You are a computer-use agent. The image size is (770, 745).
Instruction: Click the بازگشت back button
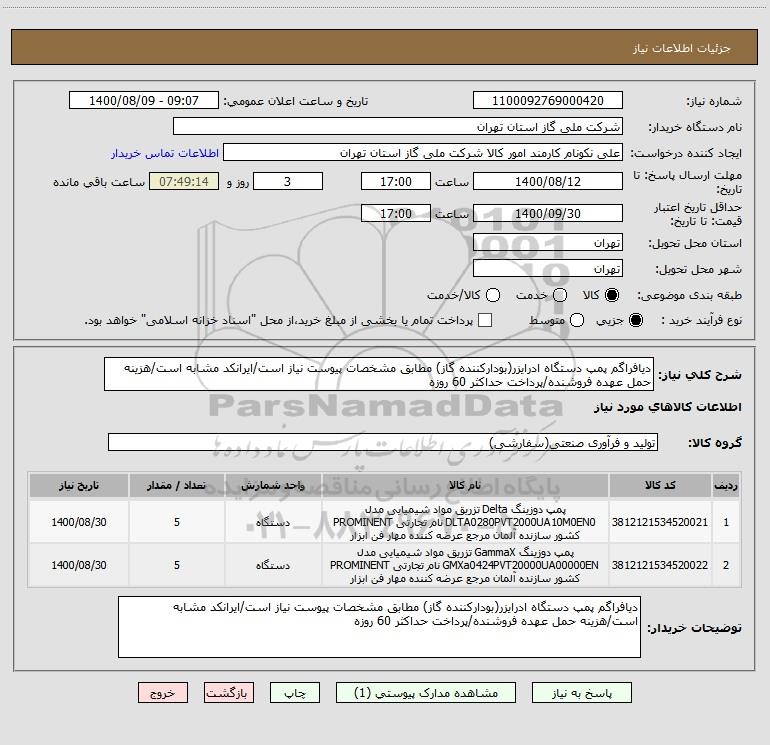tap(229, 693)
